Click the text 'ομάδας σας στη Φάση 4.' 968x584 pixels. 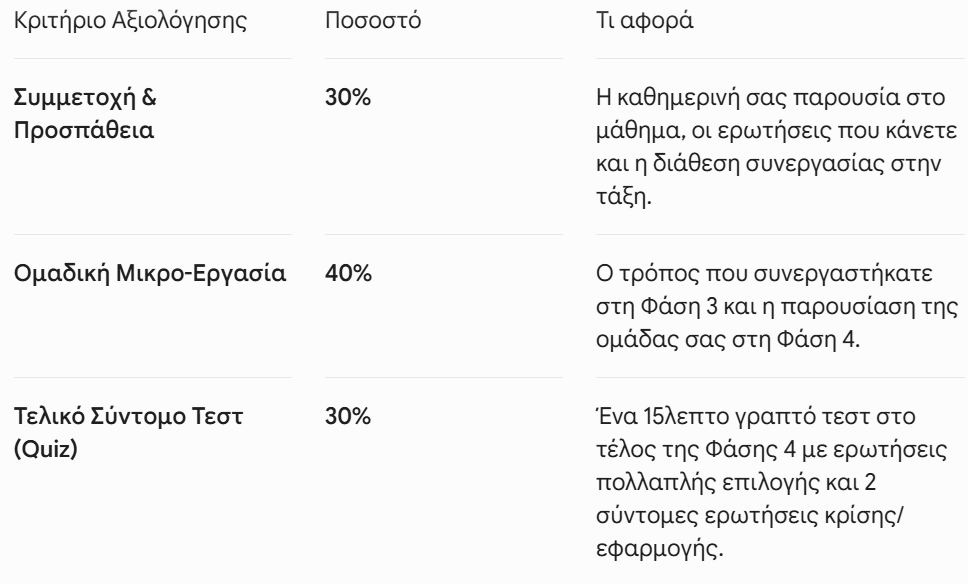click(728, 339)
